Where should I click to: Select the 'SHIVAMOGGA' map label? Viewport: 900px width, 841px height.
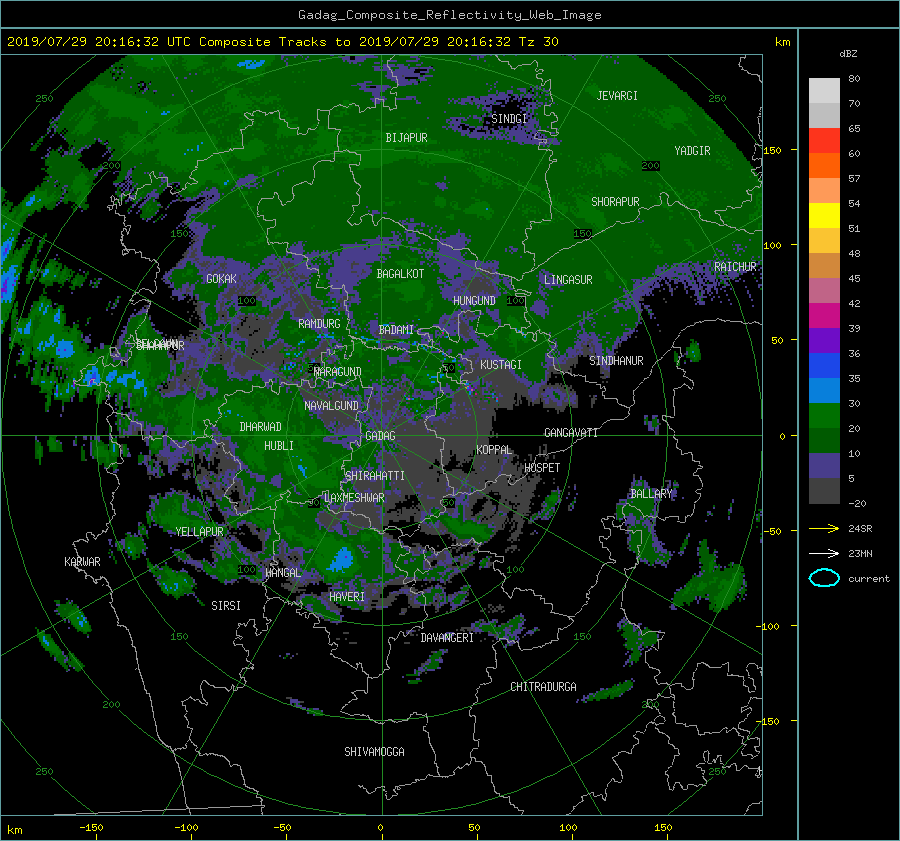pos(374,752)
